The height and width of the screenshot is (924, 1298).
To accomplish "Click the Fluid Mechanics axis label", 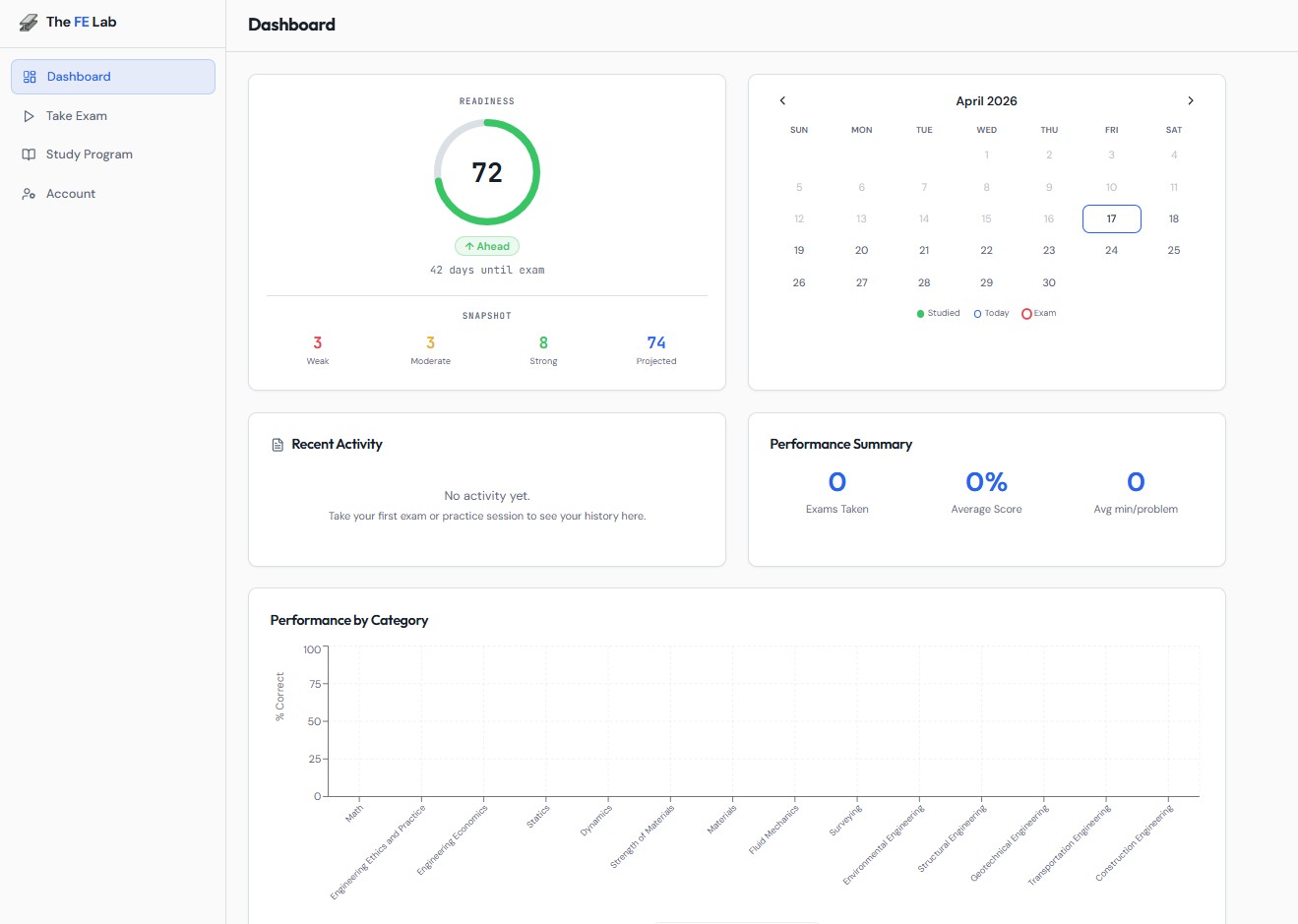I will pos(773,830).
